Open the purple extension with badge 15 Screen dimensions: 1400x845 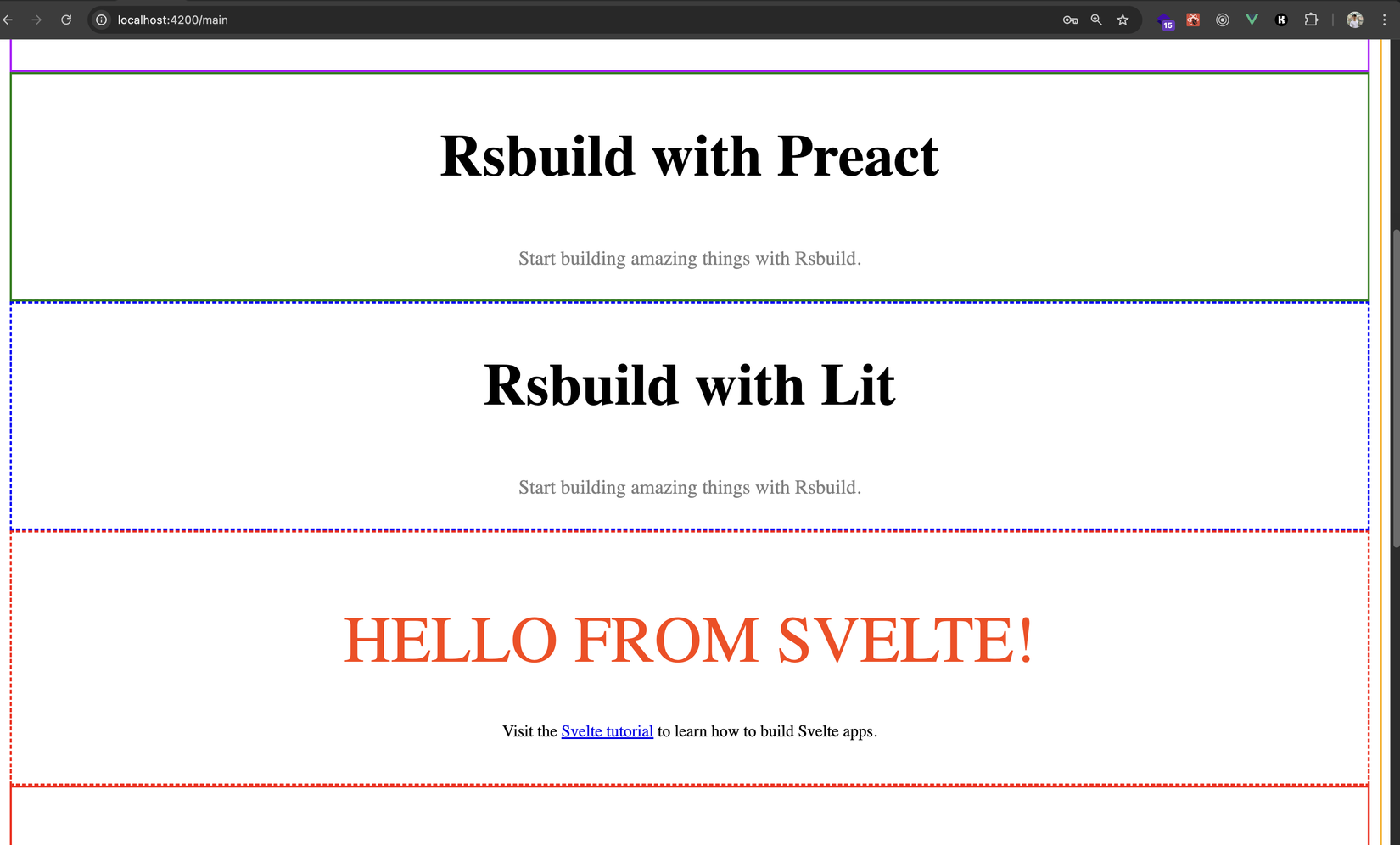point(1166,20)
